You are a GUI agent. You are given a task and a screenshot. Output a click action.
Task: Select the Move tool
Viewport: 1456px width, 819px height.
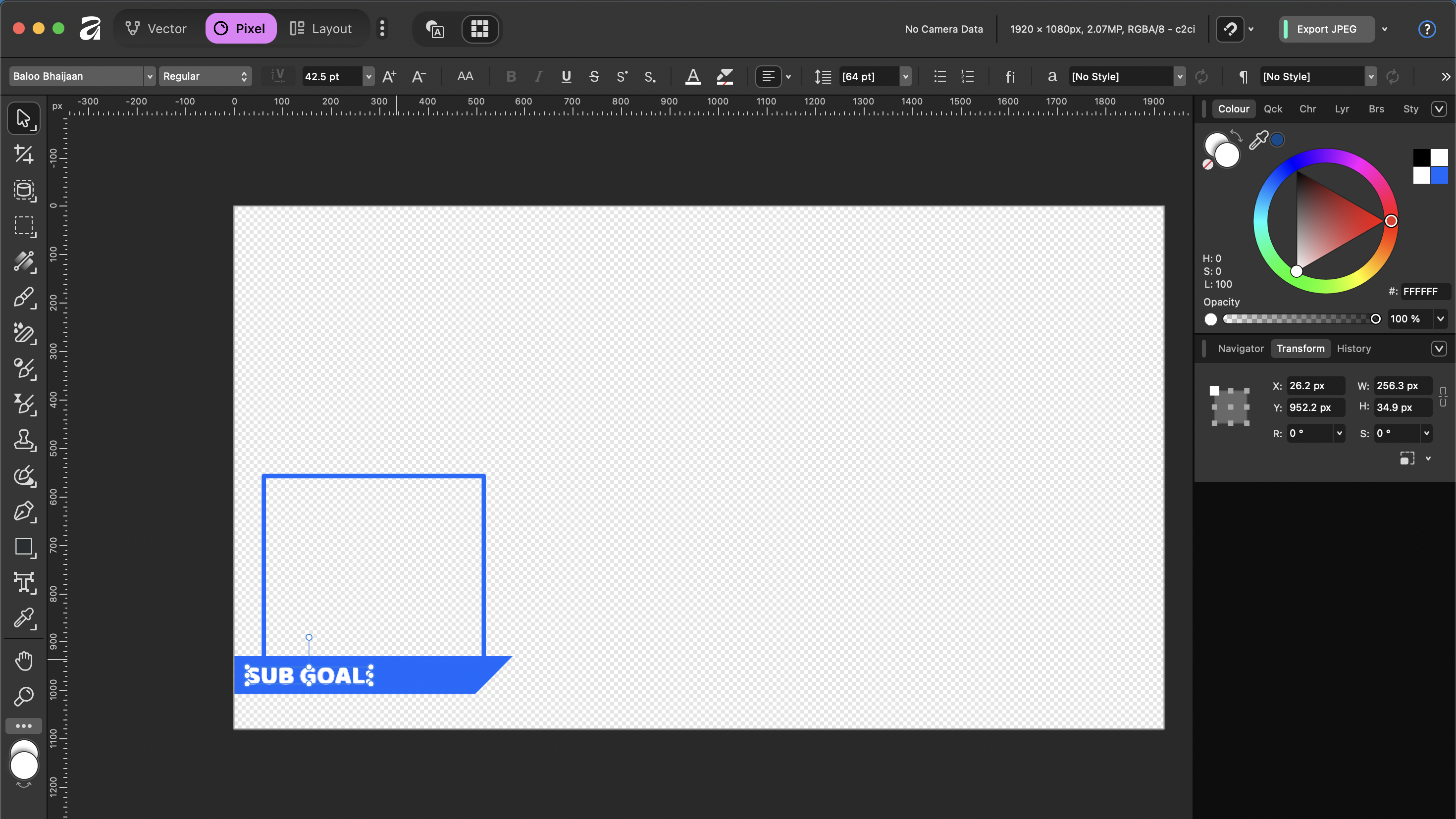24,118
